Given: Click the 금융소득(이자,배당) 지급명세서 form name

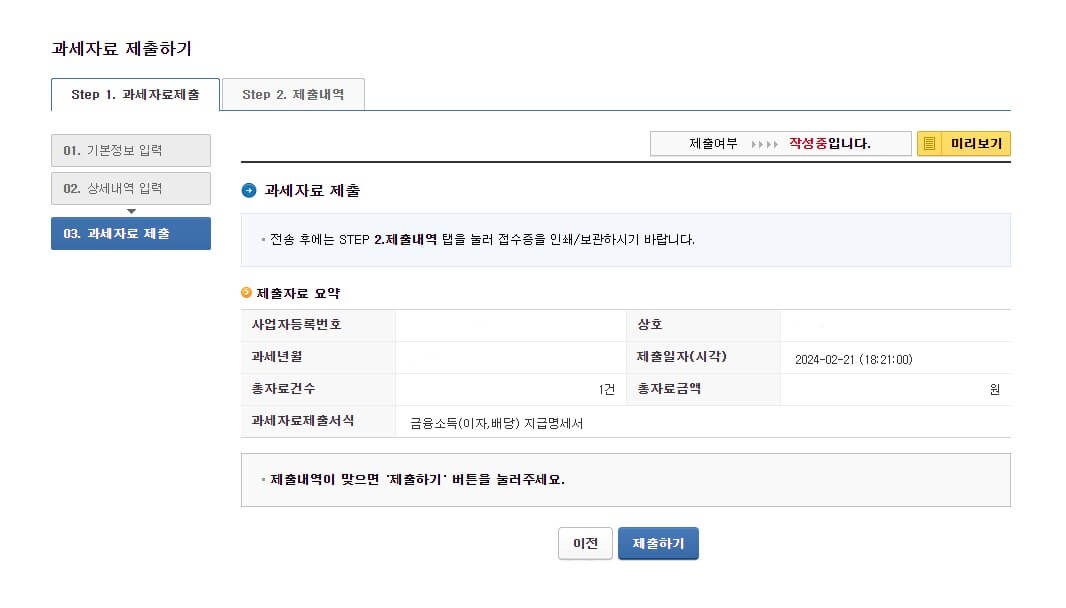Looking at the screenshot, I should (496, 423).
